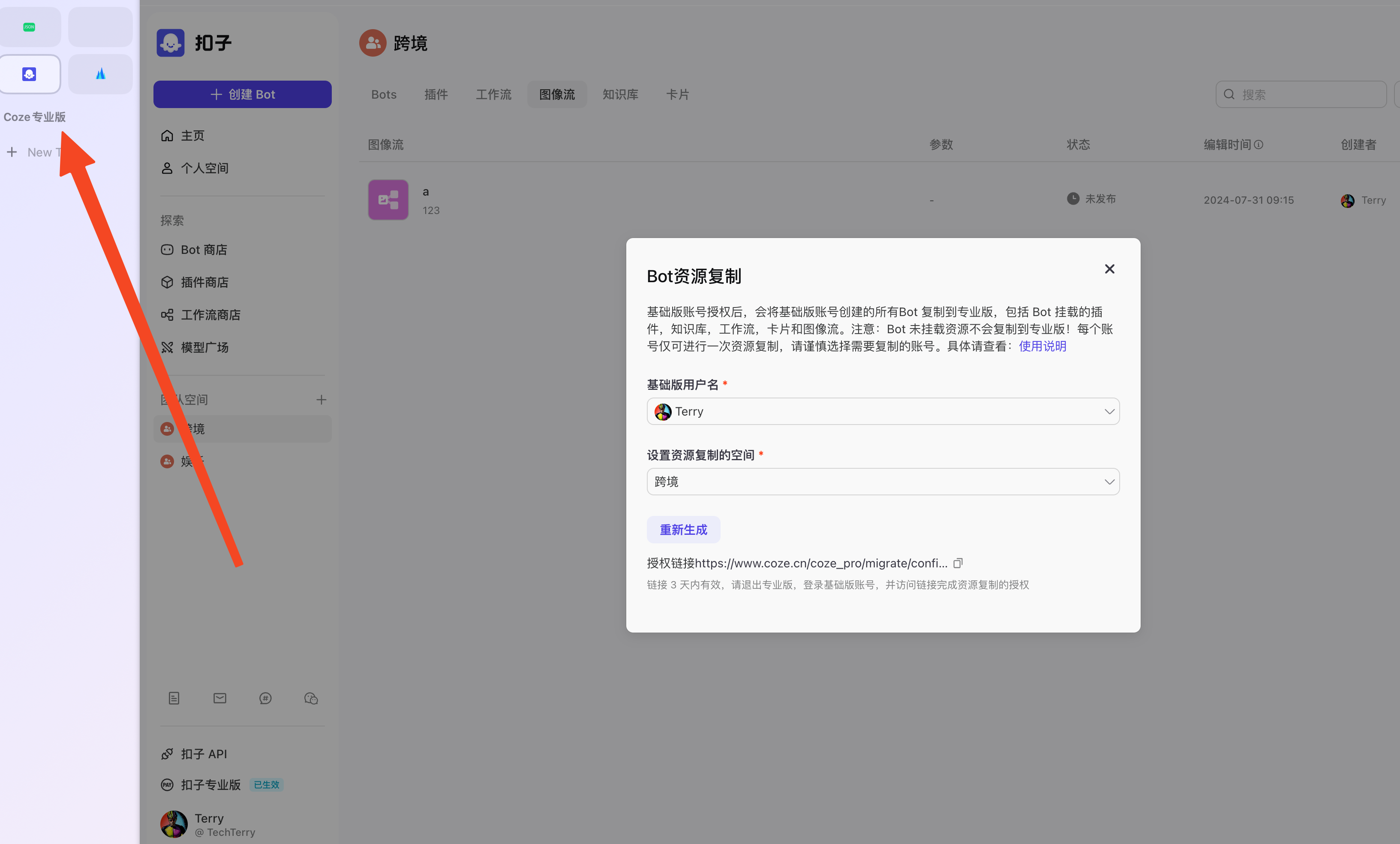
Task: Click the Coze专业版 label in tab sidebar
Action: click(x=35, y=117)
